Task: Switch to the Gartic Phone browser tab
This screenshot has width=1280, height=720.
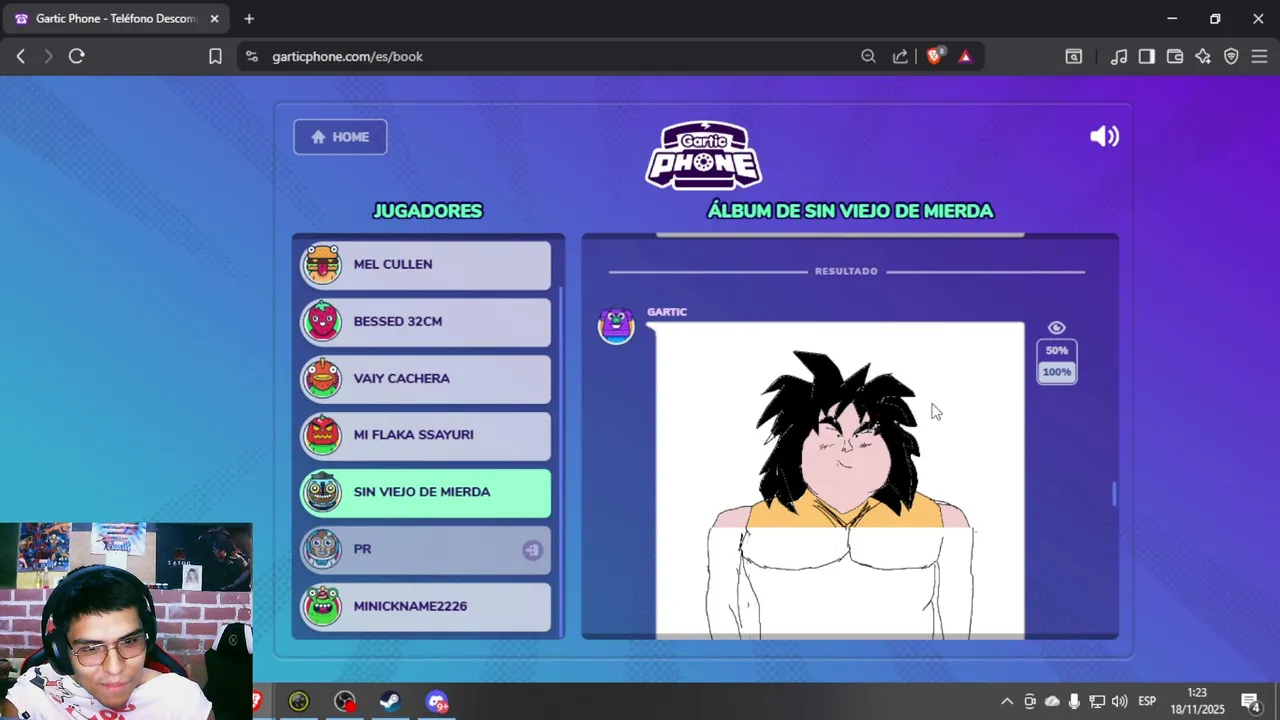Action: (x=115, y=19)
